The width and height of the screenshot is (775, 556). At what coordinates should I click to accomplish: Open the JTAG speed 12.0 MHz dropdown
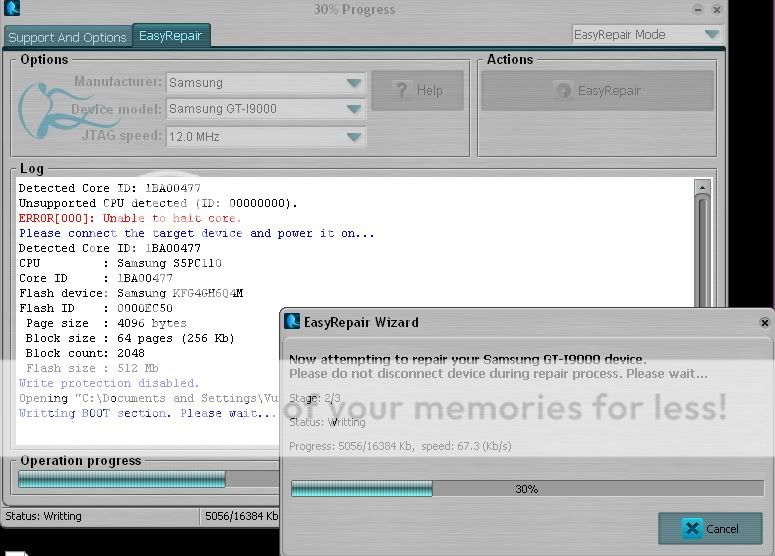(266, 136)
